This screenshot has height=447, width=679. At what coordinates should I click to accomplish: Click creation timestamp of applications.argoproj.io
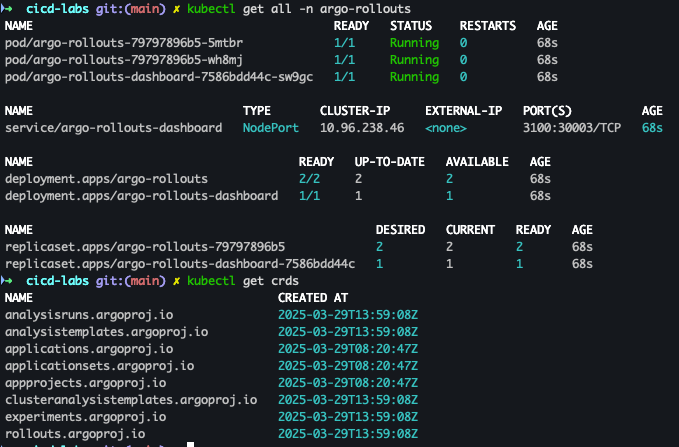pyautogui.click(x=348, y=349)
